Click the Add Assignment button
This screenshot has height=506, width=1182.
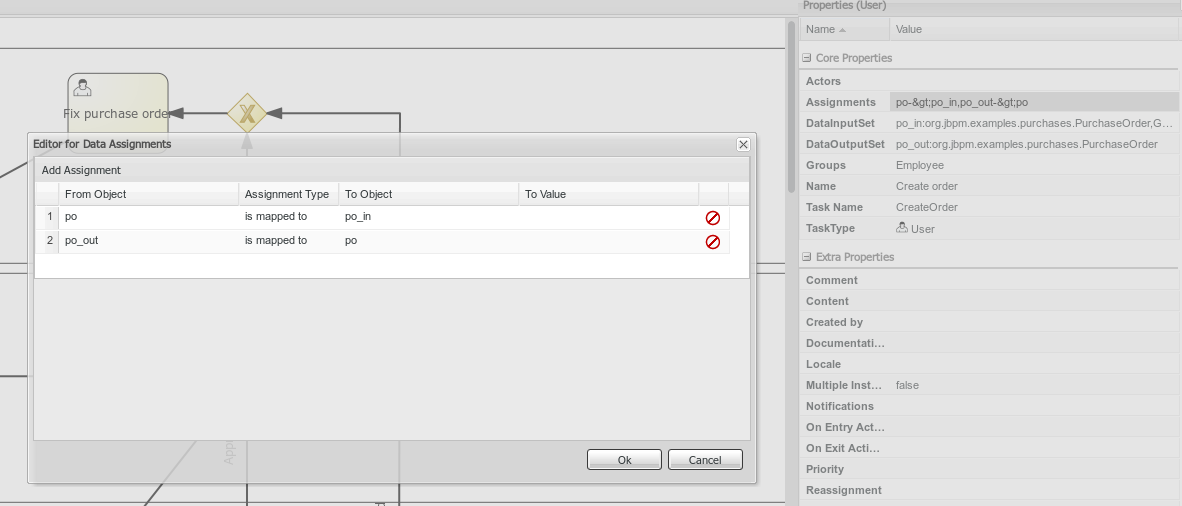tap(81, 170)
